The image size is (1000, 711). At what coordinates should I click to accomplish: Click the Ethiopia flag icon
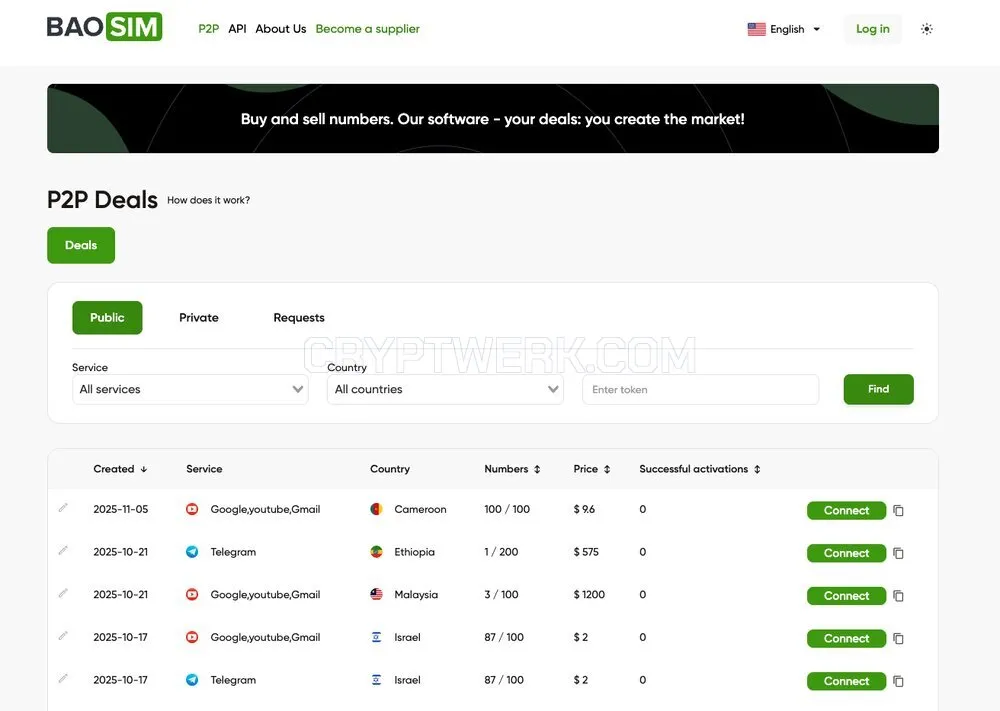pos(376,552)
